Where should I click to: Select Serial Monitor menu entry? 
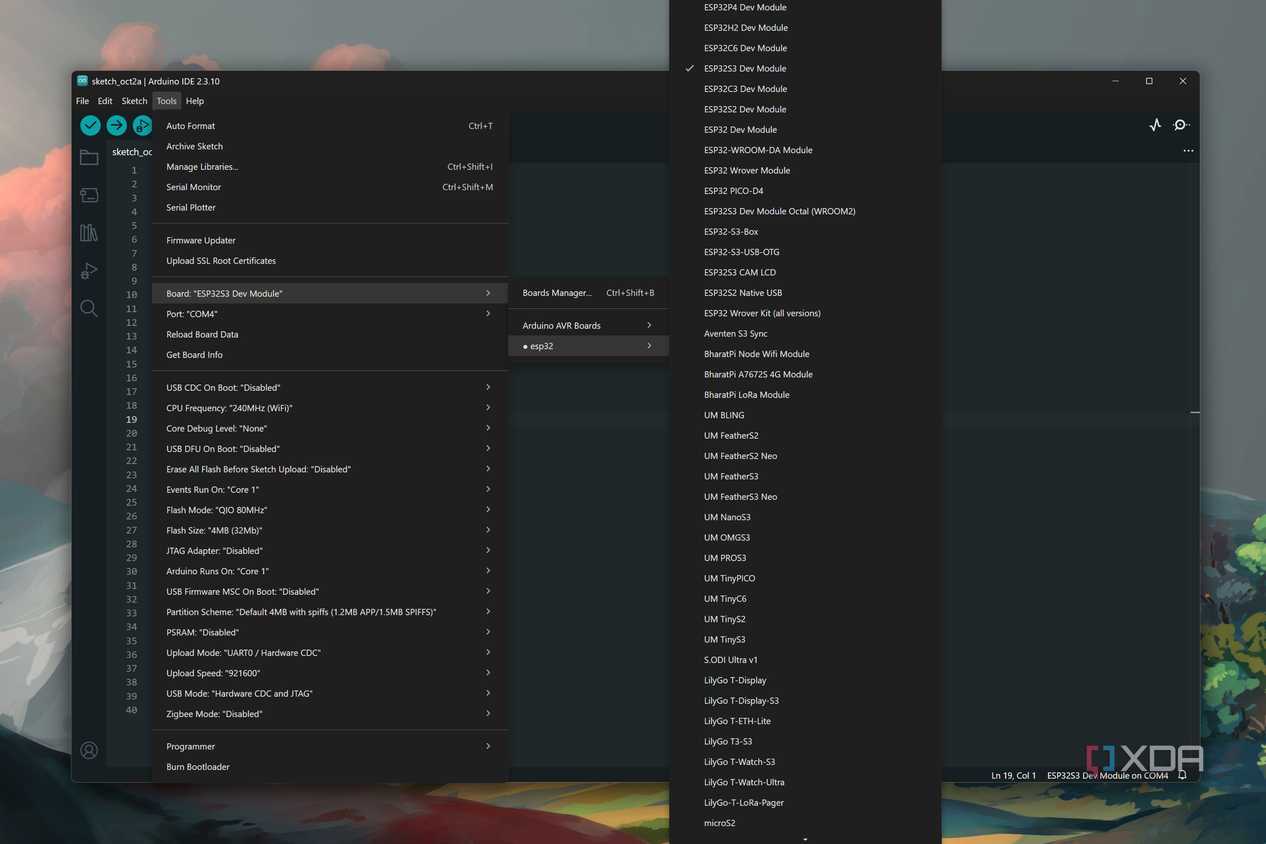coord(329,187)
